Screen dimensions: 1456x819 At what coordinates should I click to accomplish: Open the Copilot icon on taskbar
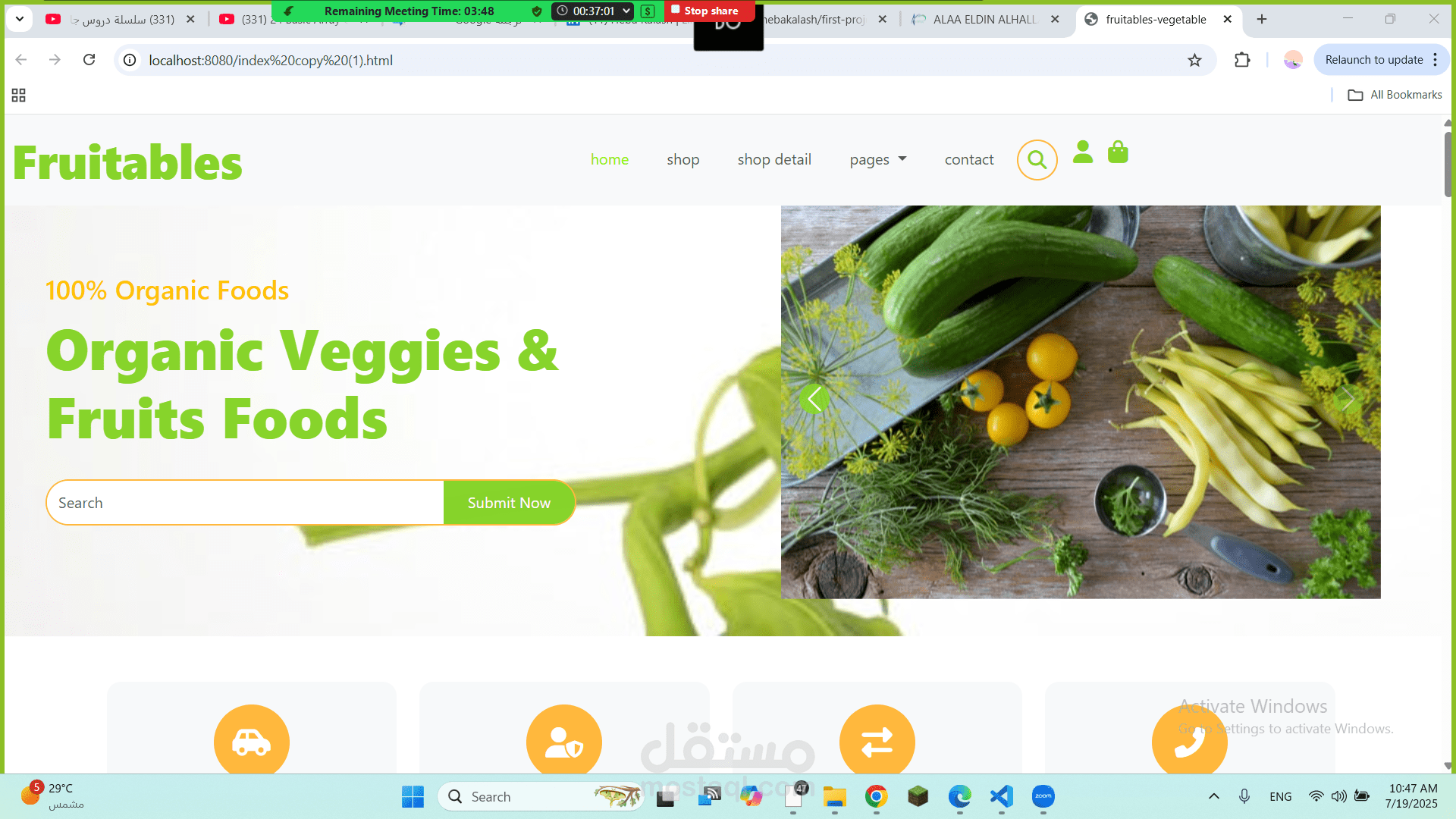751,796
